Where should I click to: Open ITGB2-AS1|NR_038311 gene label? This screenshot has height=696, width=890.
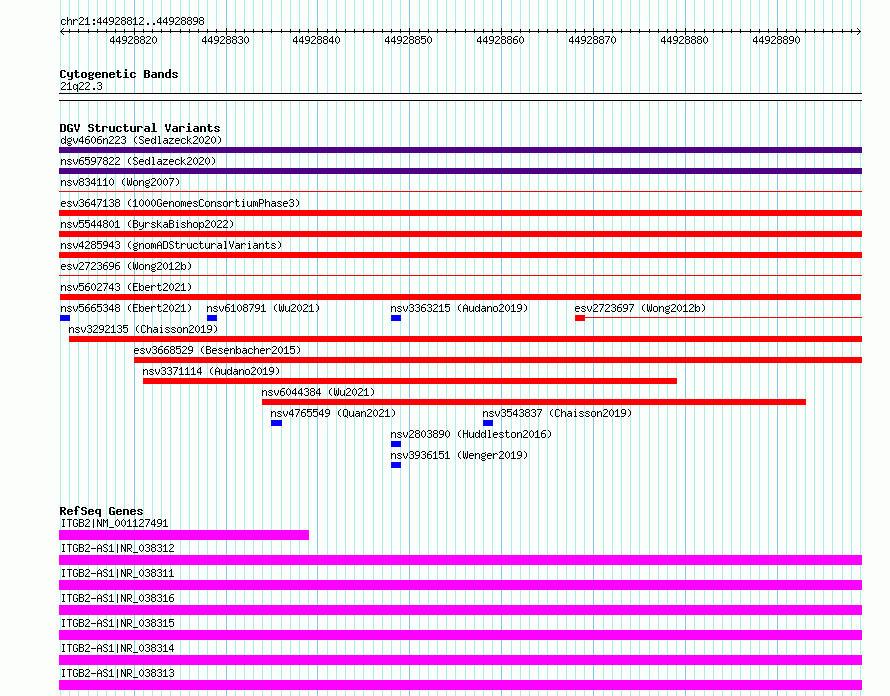pos(117,573)
